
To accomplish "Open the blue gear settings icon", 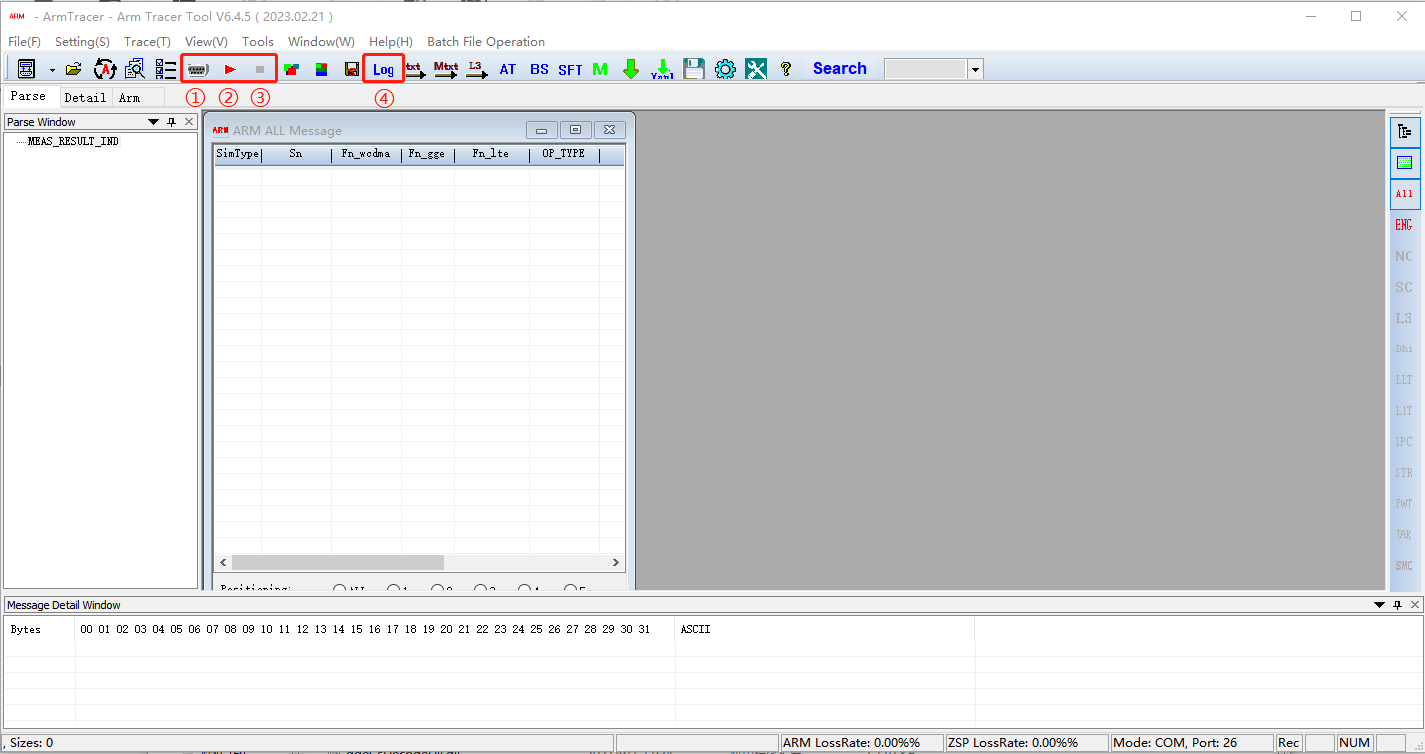I will click(725, 69).
